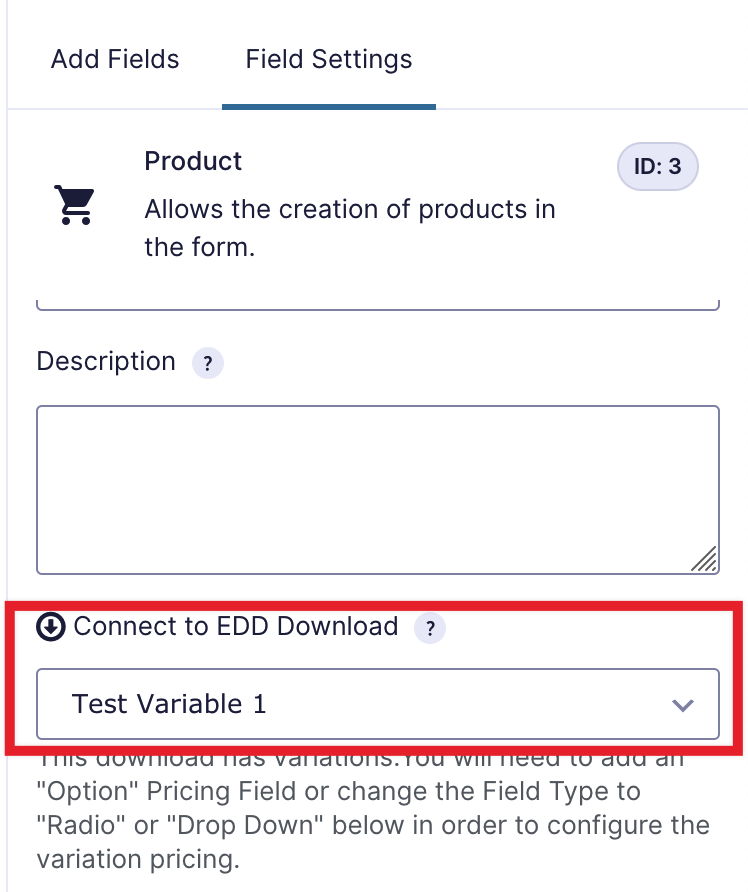
Task: Open the Test Variable 1 dropdown
Action: [x=377, y=704]
